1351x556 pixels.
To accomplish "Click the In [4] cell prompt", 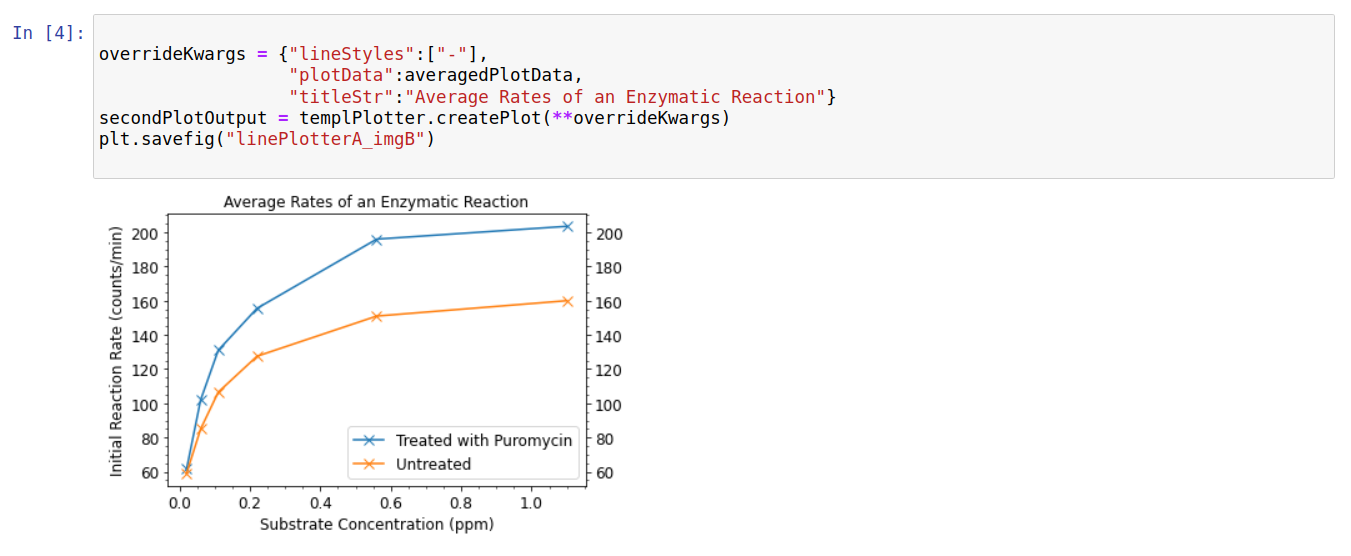I will coord(48,33).
